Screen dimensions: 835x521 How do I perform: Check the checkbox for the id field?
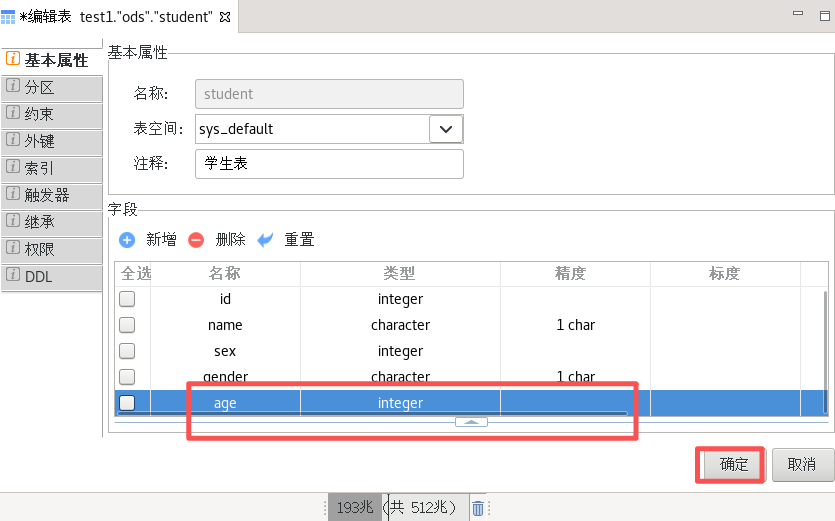coord(128,299)
